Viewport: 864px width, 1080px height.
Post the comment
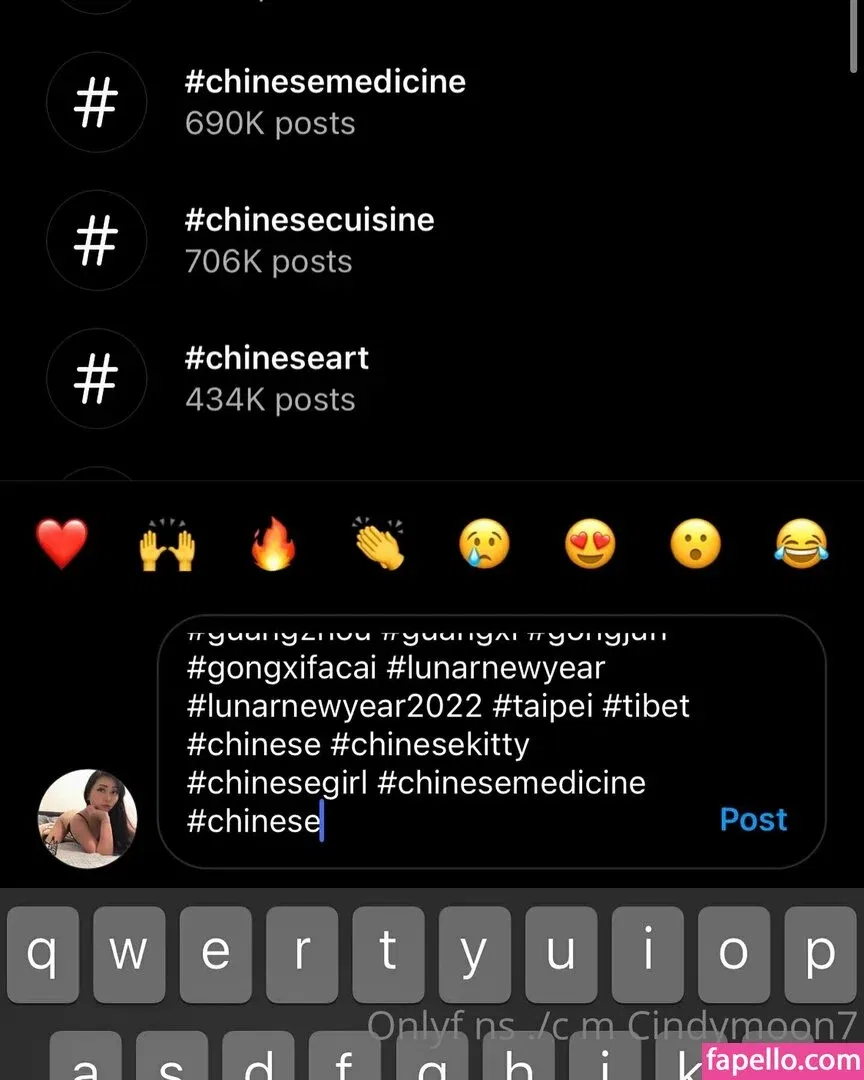tap(753, 819)
